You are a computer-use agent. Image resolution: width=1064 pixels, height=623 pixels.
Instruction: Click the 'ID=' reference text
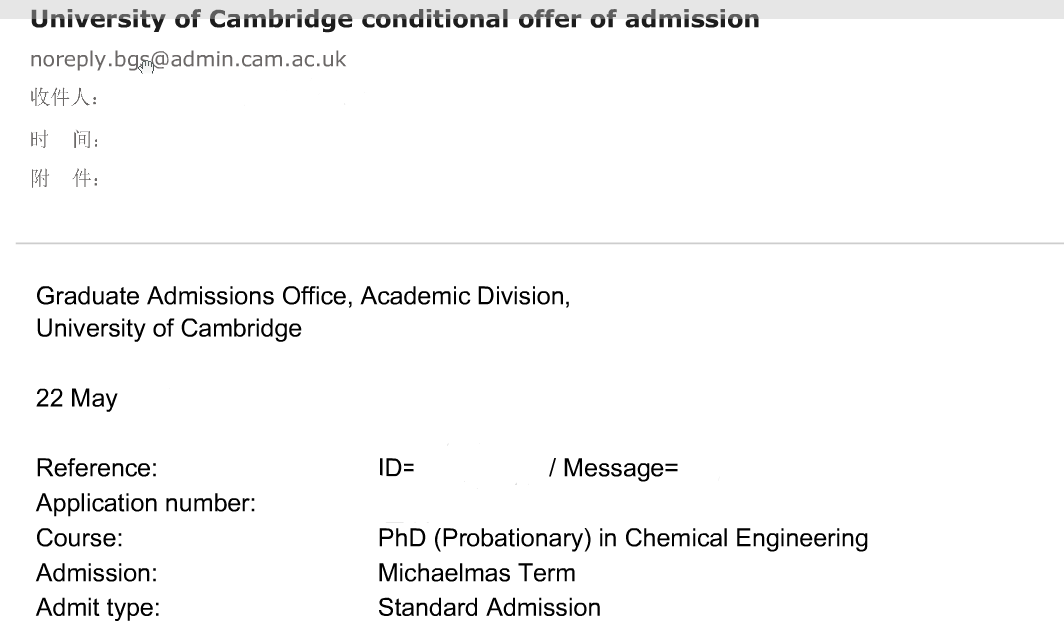click(396, 468)
